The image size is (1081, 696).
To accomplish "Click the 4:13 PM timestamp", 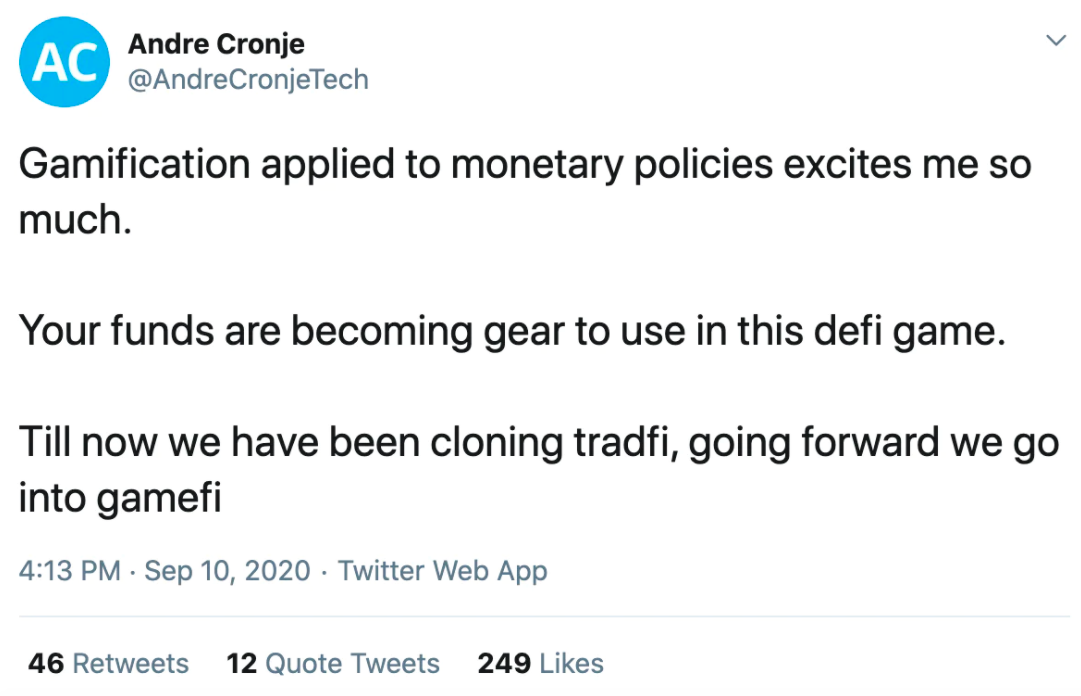I will point(69,571).
